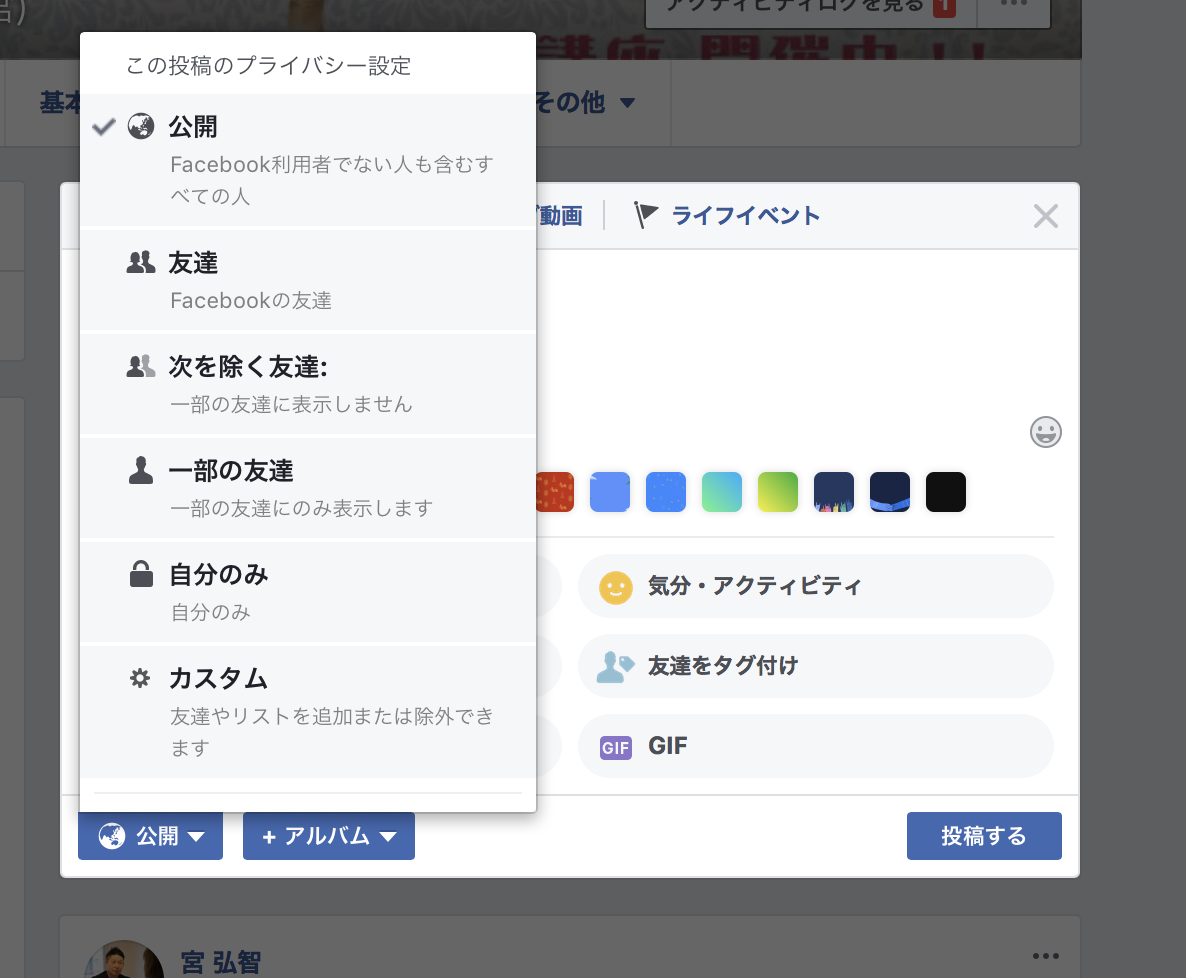Click the flag icon for ライフイベント
Viewport: 1186px width, 978px height.
click(x=645, y=216)
